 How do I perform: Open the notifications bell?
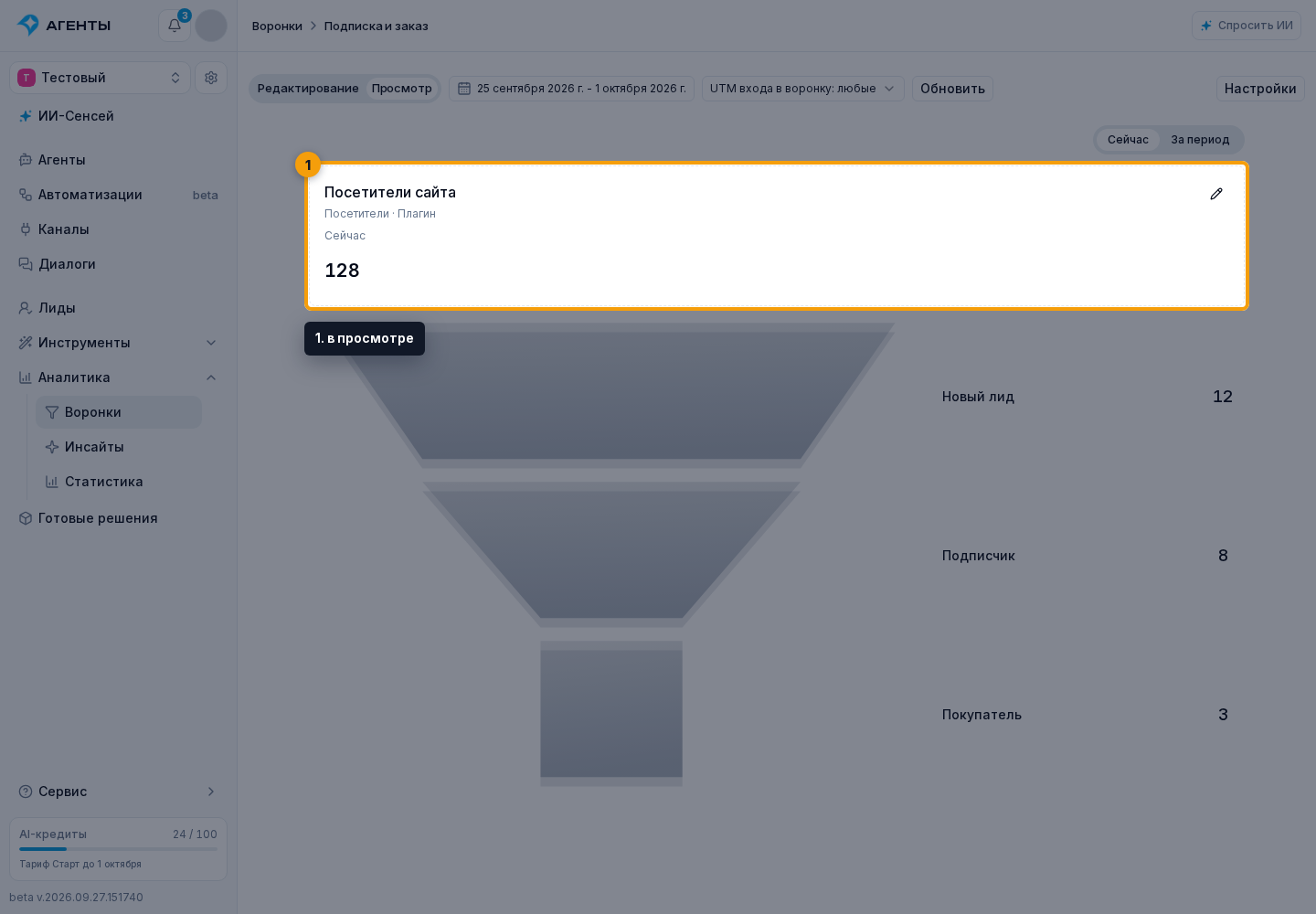point(175,26)
